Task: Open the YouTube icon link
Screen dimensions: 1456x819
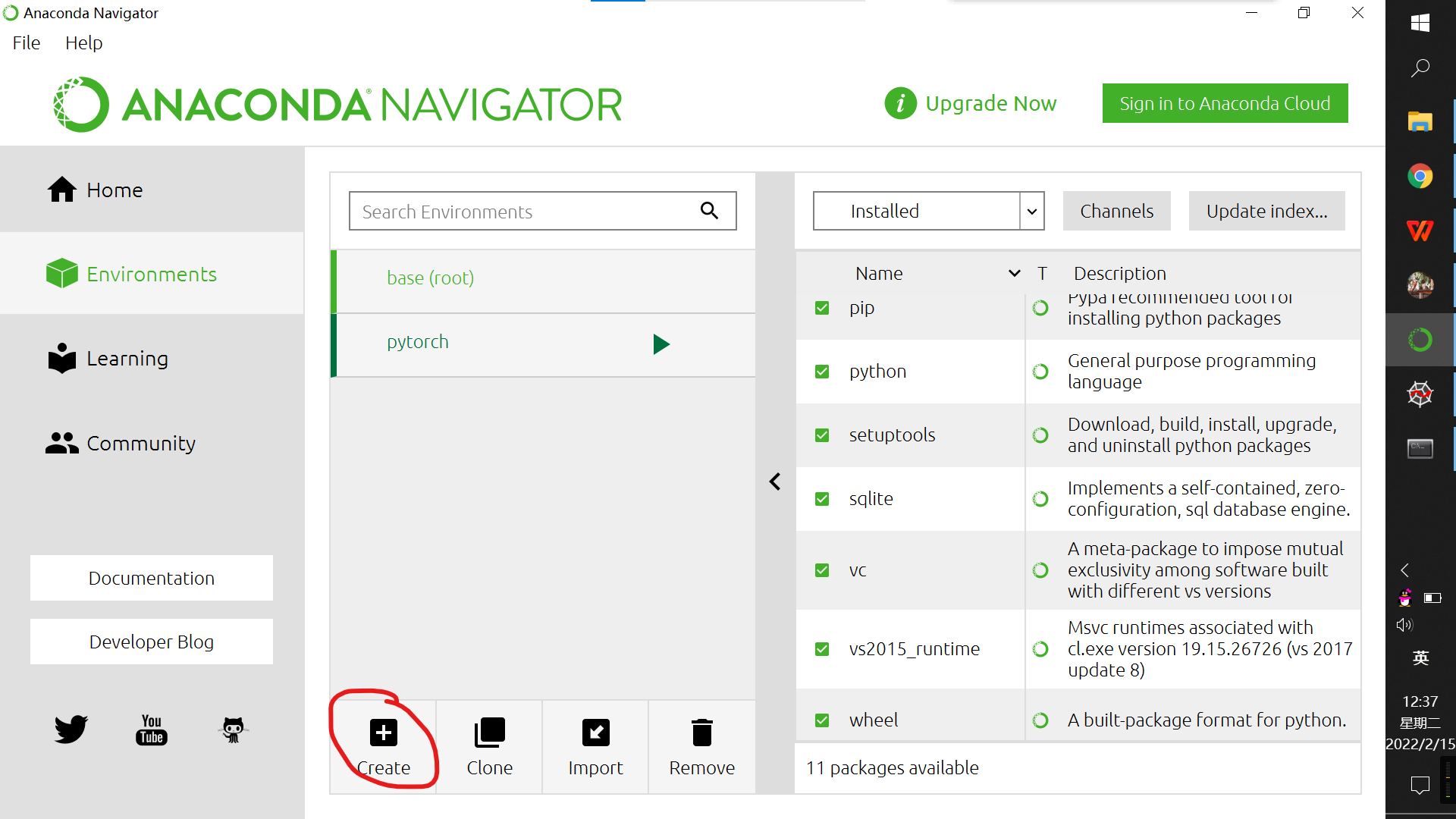Action: (152, 730)
